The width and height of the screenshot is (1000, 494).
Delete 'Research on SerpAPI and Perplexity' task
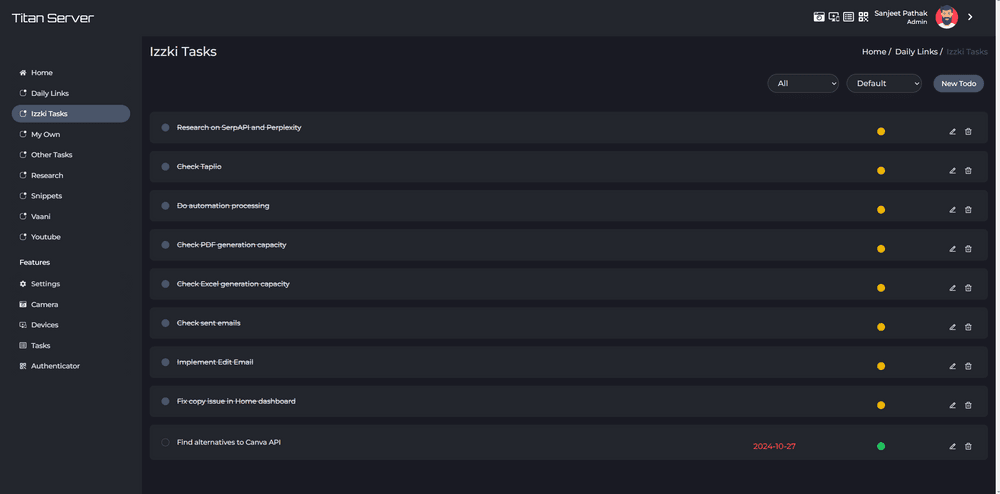tap(968, 131)
